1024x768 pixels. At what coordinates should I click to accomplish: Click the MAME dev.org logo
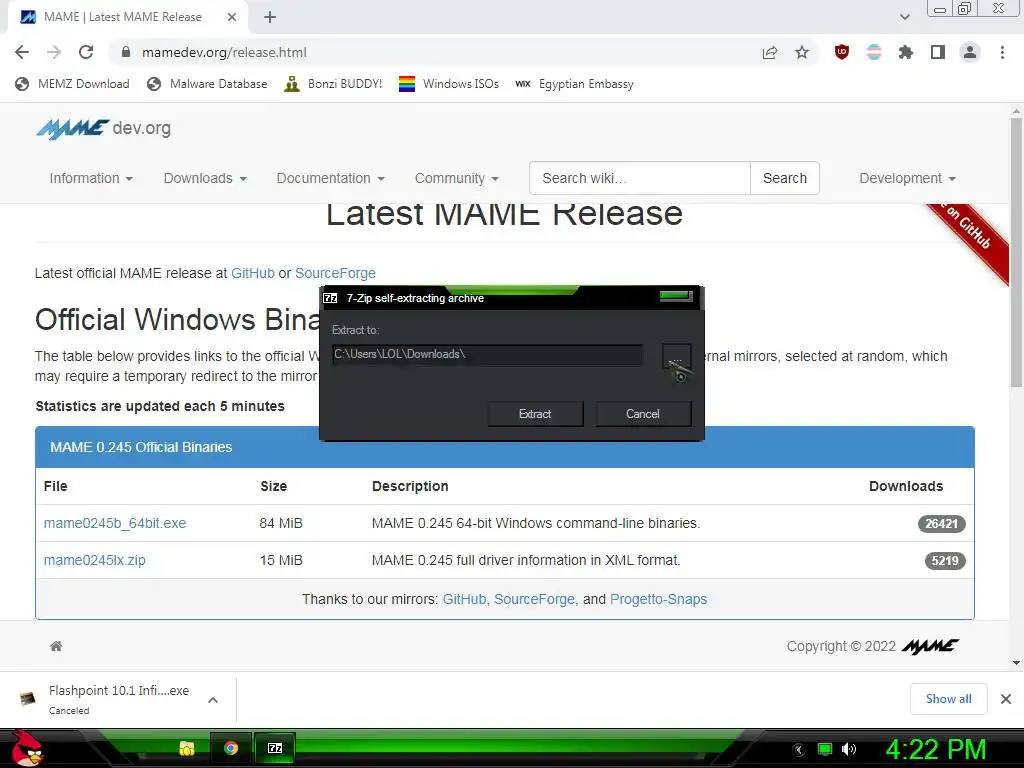tap(103, 129)
